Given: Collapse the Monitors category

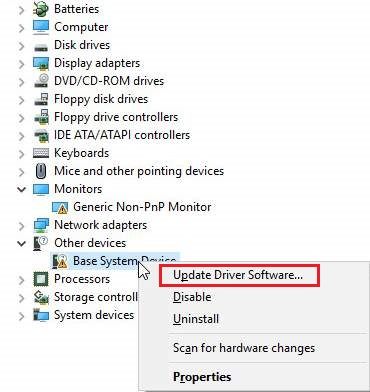Looking at the screenshot, I should 21,189.
